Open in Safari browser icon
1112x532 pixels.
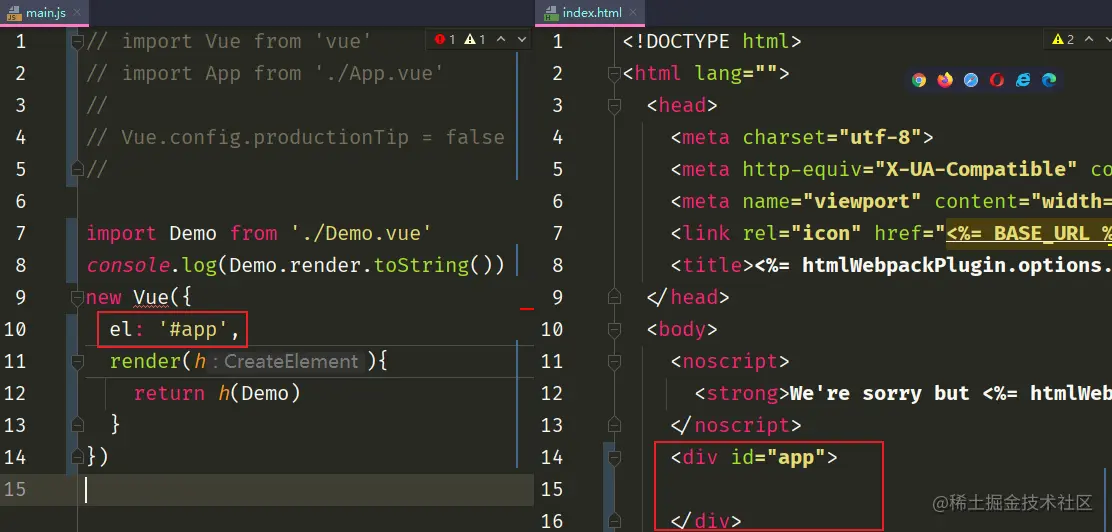[971, 80]
